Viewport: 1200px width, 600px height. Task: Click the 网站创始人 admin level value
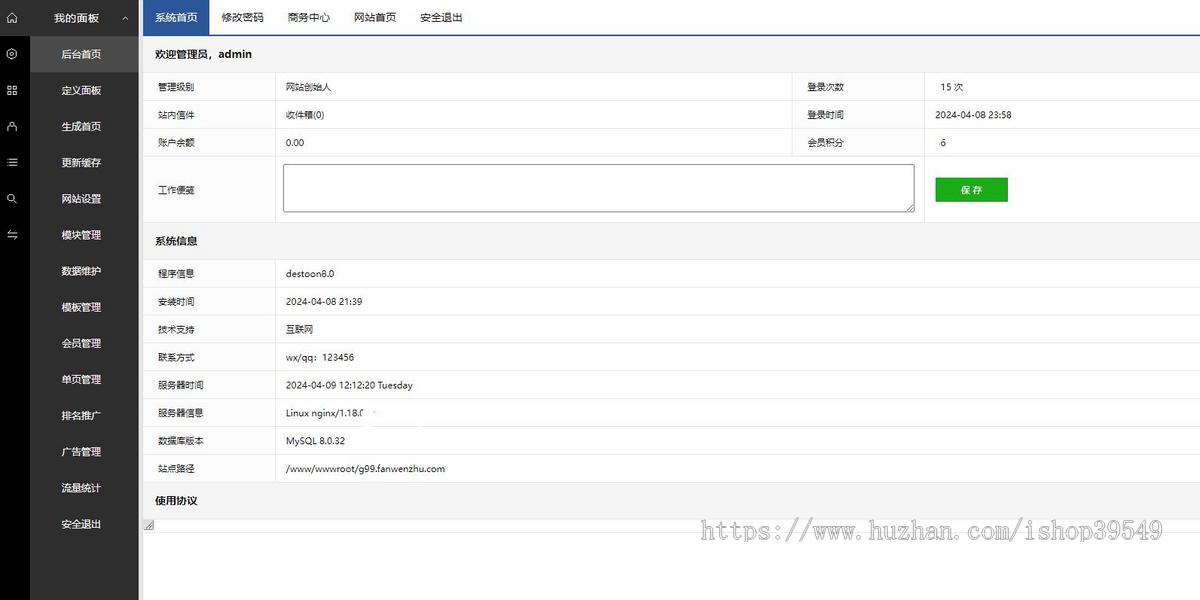[308, 87]
